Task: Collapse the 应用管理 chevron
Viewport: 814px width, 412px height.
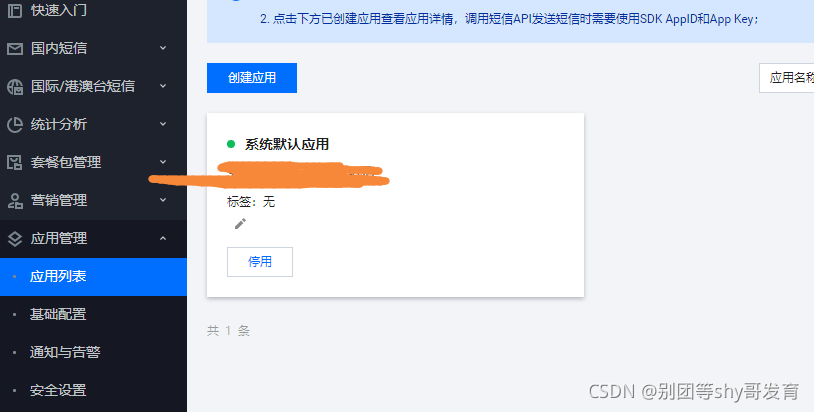Action: click(163, 238)
